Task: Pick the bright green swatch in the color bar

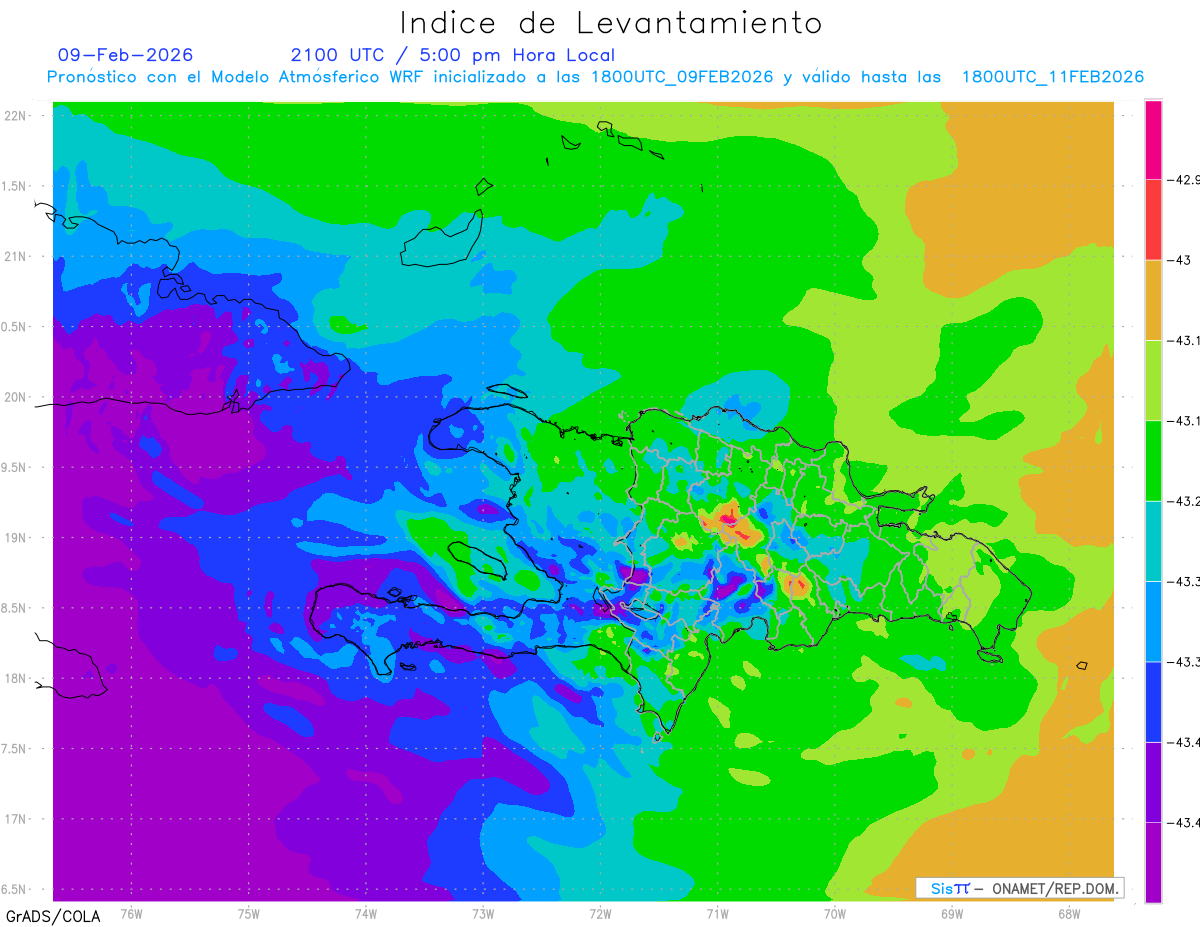Action: pos(1153,461)
